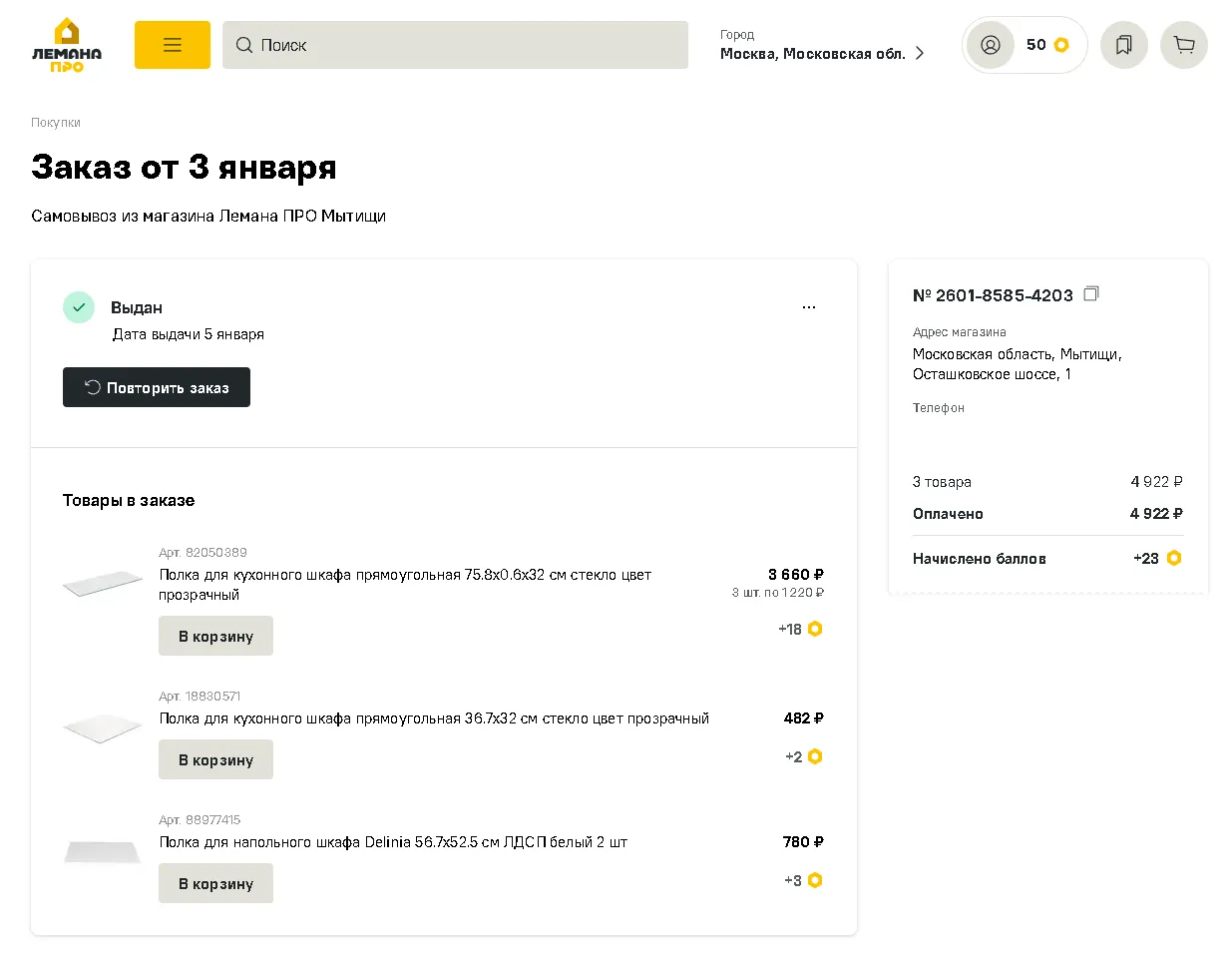Click the Телефон label
This screenshot has height=955, width=1232.
point(939,408)
